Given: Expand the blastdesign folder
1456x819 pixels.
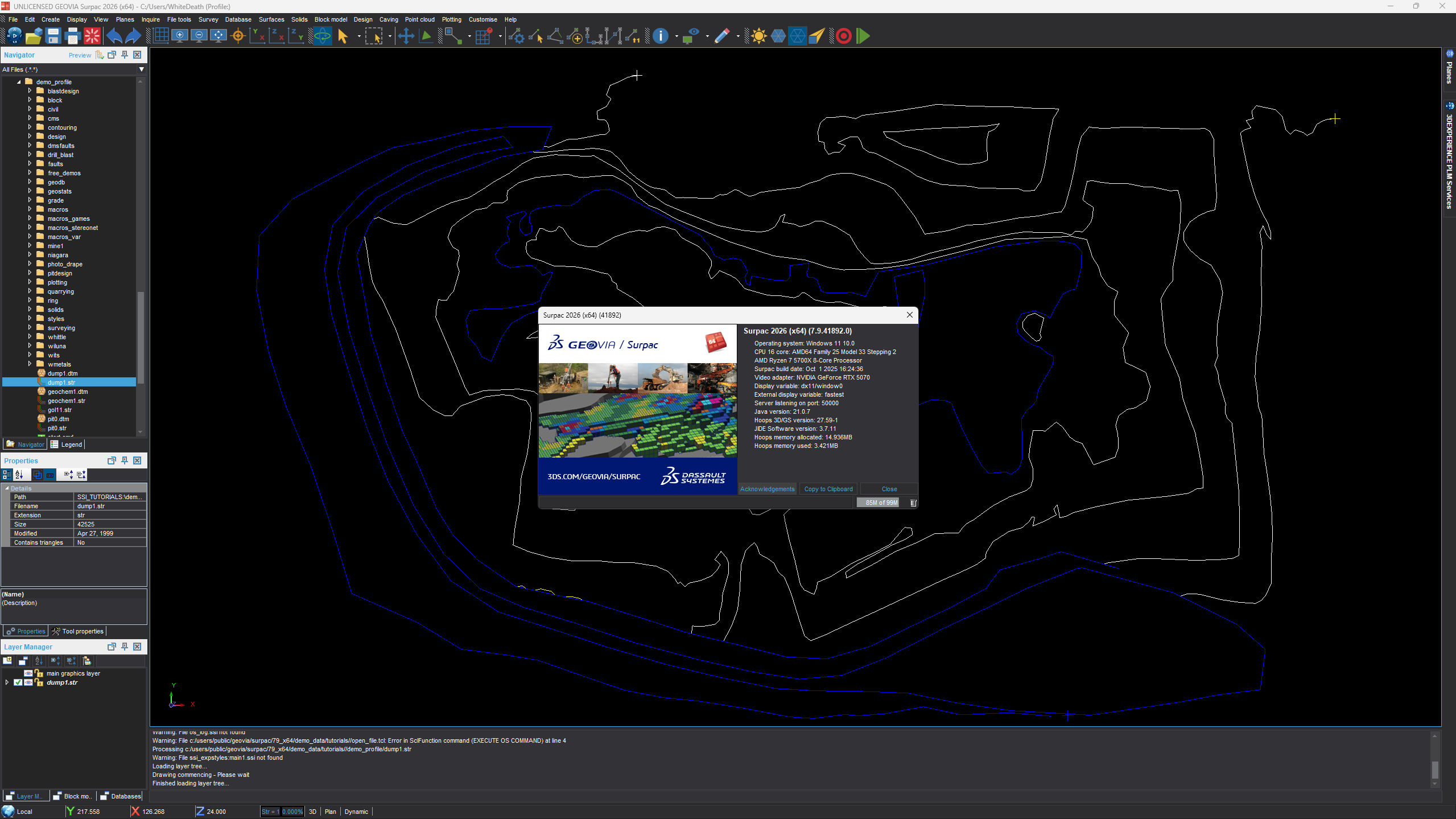Looking at the screenshot, I should pos(30,91).
